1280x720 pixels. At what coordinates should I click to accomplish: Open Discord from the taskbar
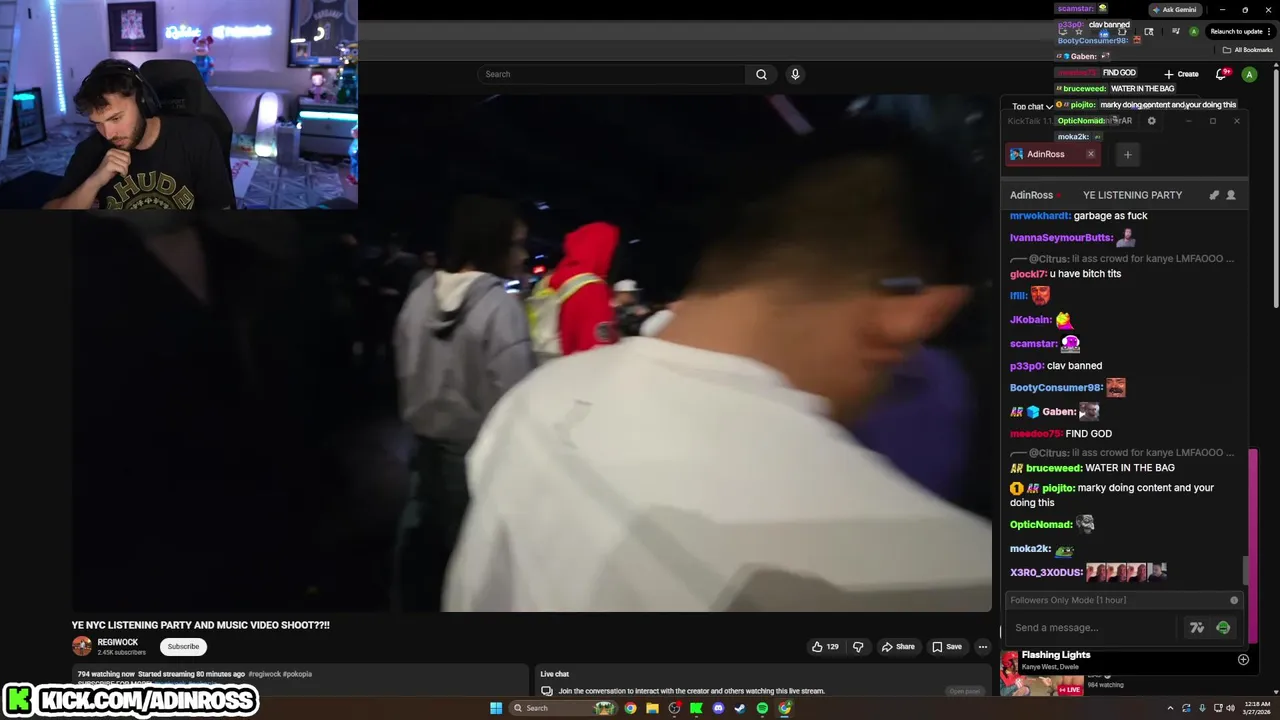pyautogui.click(x=718, y=708)
